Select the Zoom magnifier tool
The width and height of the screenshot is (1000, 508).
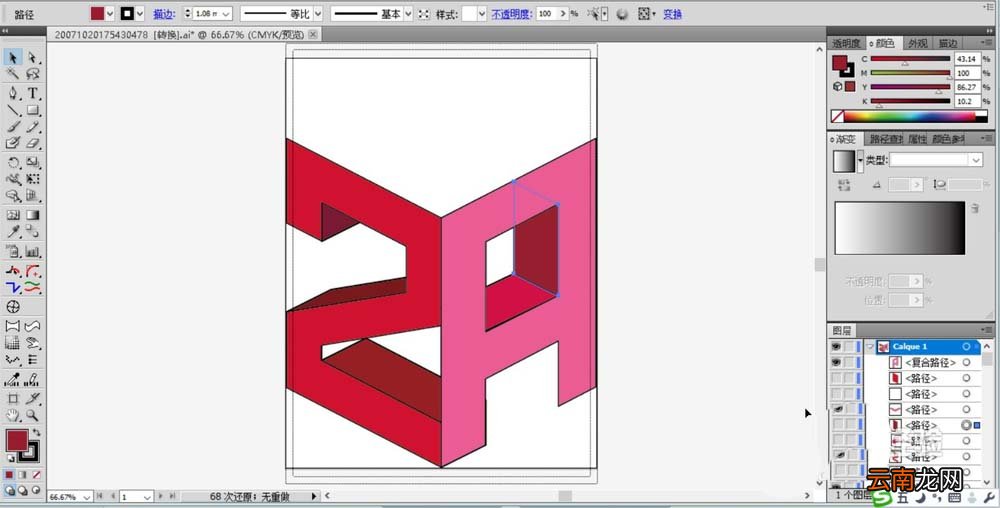(33, 416)
